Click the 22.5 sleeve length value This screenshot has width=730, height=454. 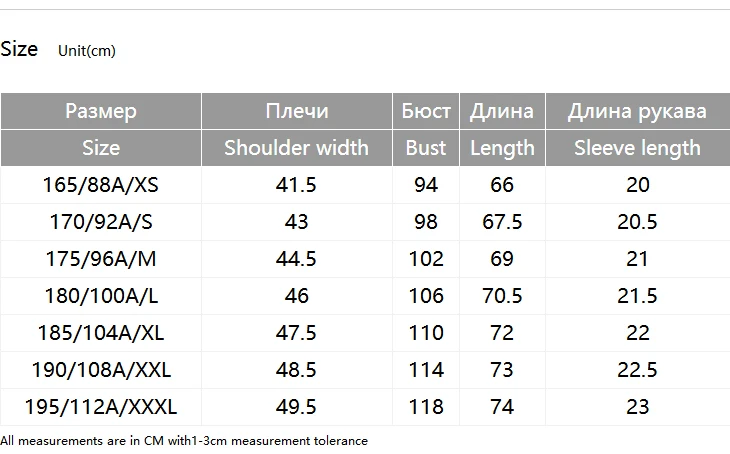click(637, 370)
